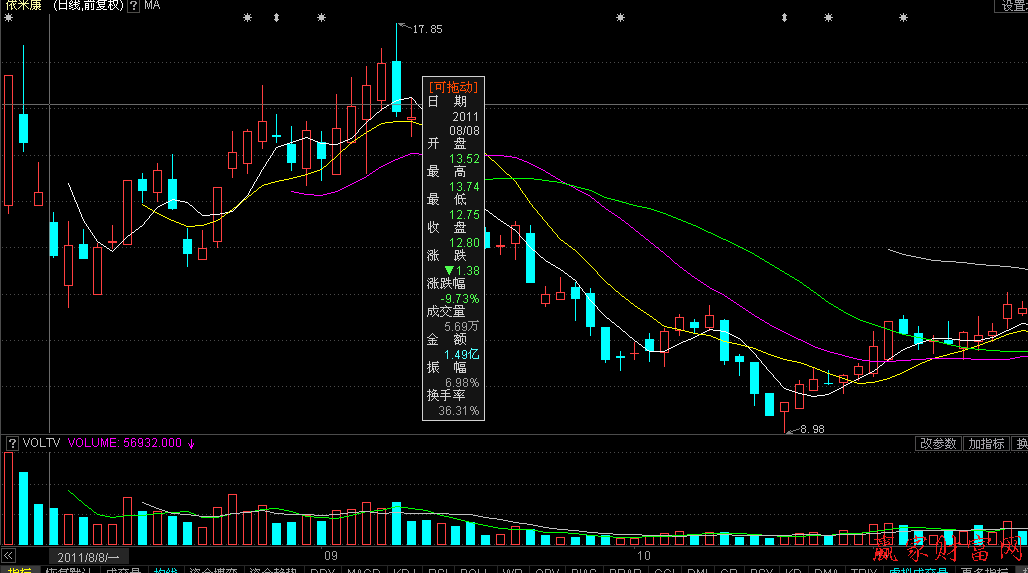Click the leftmost up-down arrow marker
Screen dimensions: 1028x573
click(x=275, y=18)
